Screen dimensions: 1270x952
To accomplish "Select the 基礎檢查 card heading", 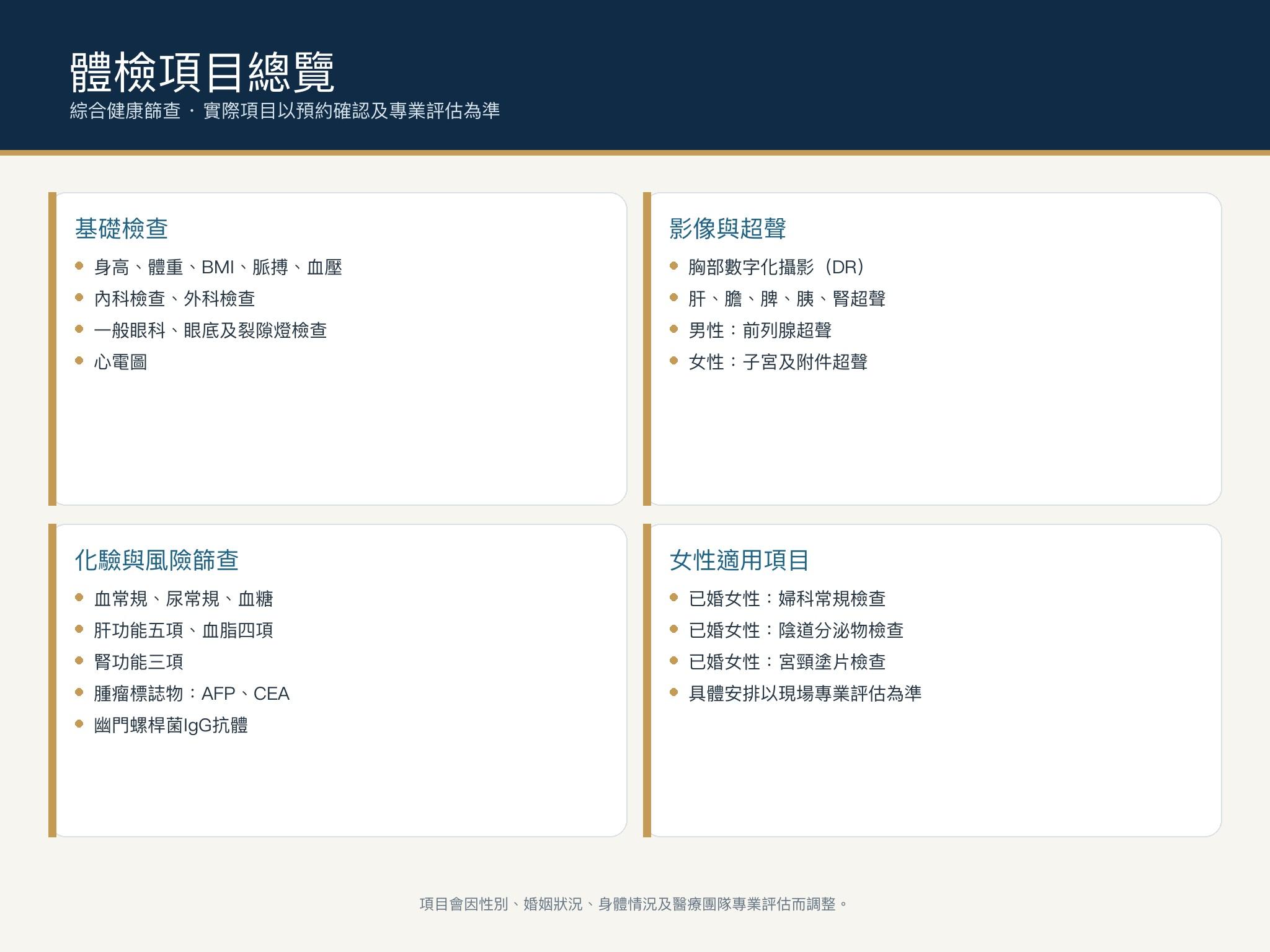I will pyautogui.click(x=122, y=229).
